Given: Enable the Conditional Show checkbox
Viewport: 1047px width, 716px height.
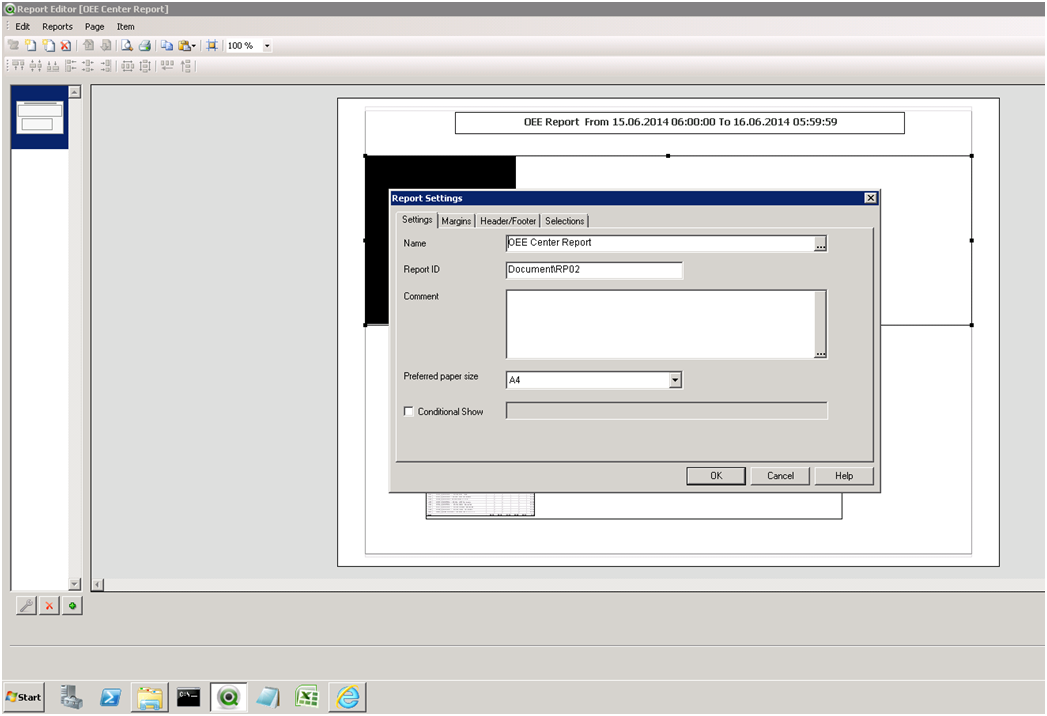Looking at the screenshot, I should point(408,411).
